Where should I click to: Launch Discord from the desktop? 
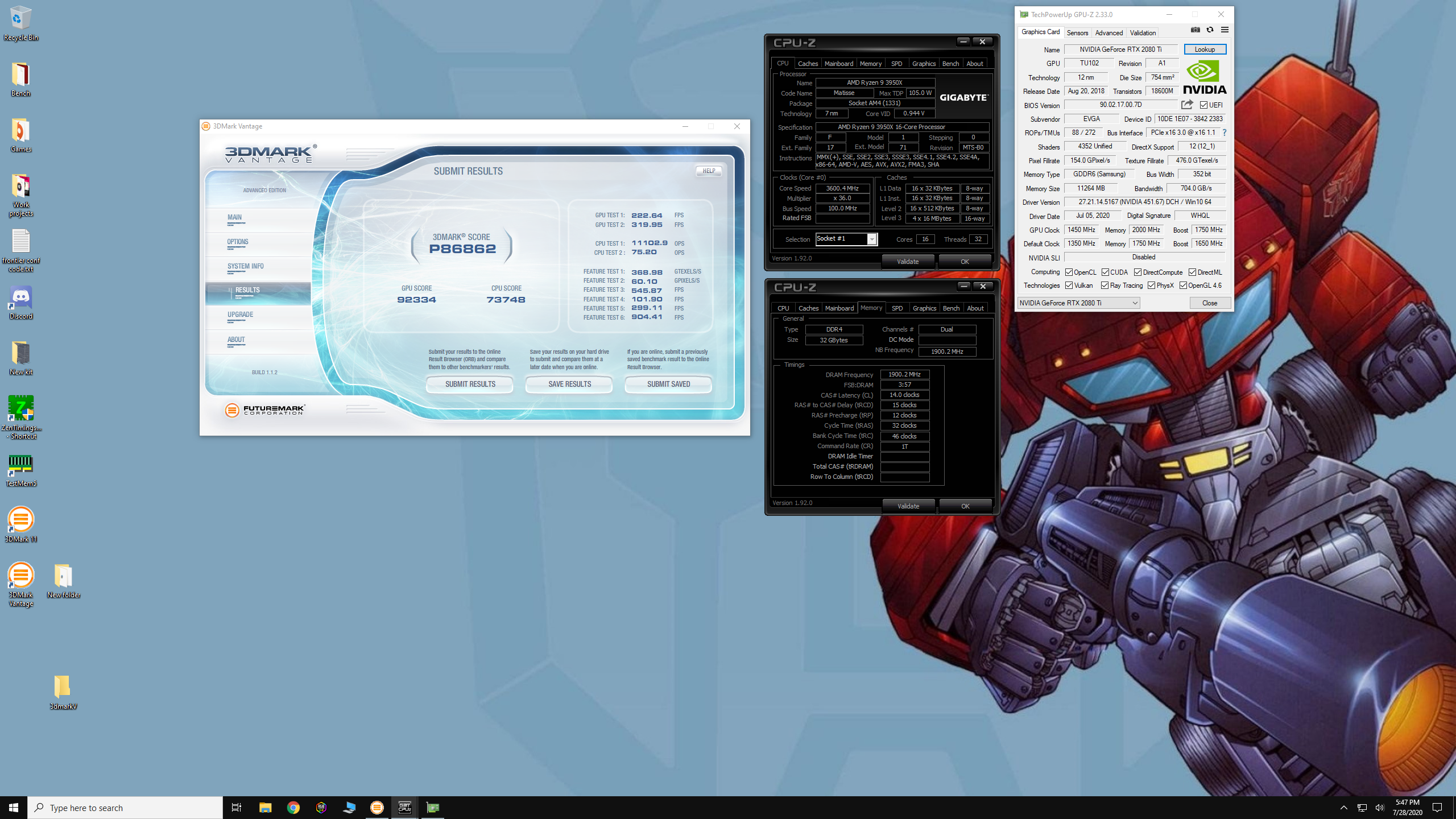pos(20,301)
